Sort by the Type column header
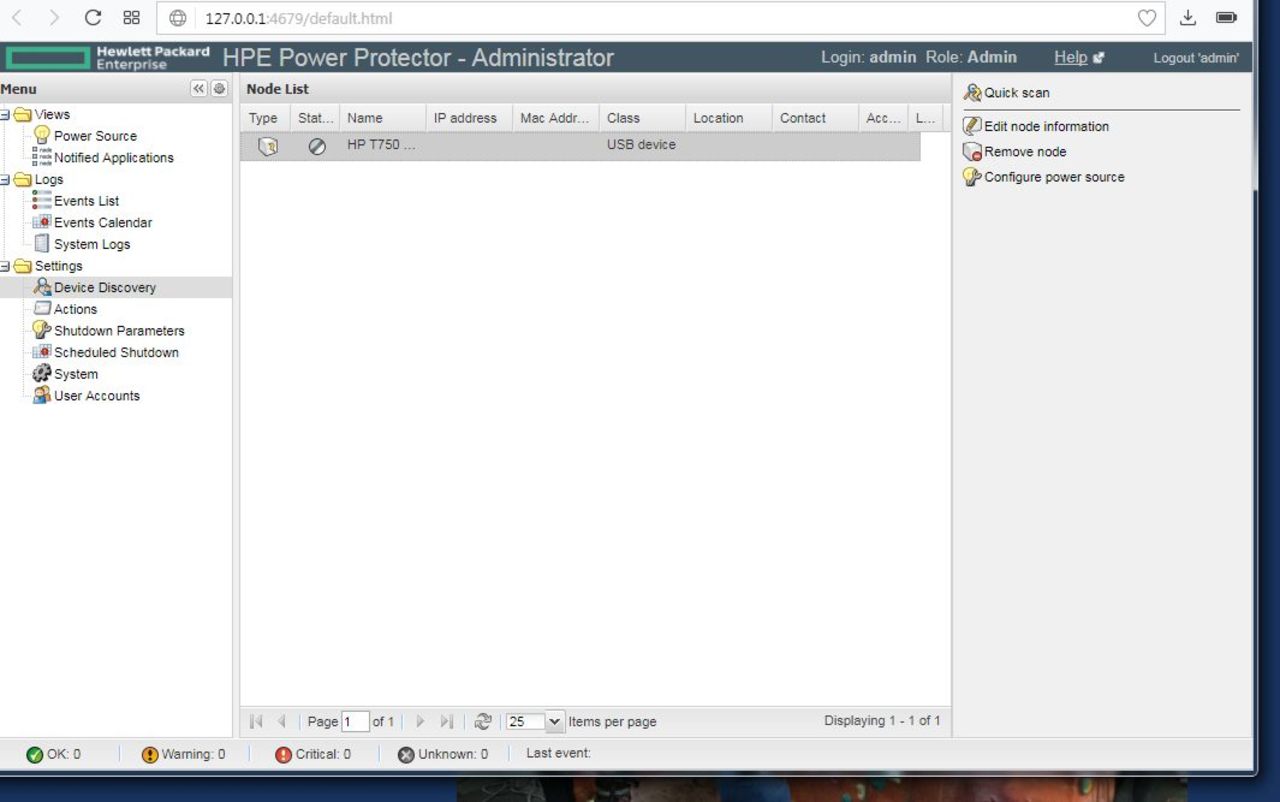 [x=264, y=118]
